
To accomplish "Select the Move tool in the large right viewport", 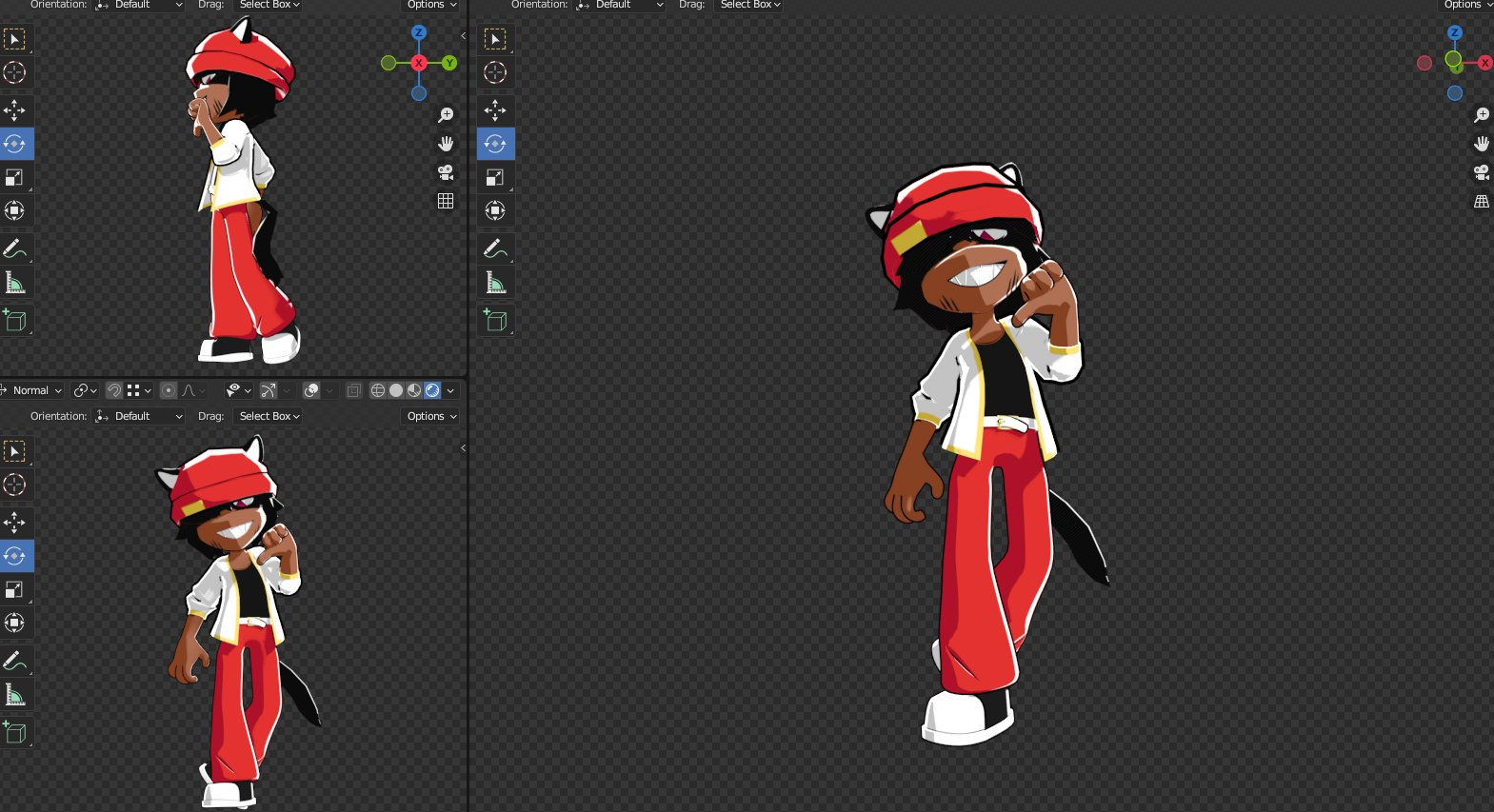I will [495, 110].
